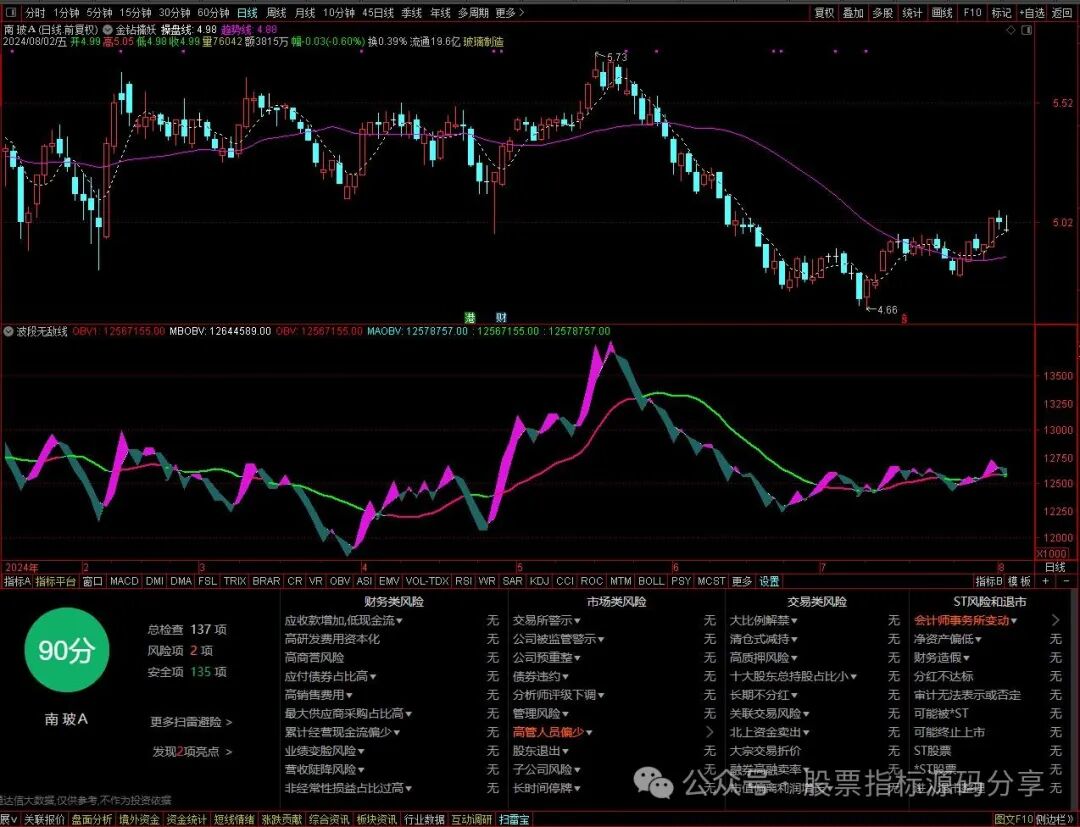The image size is (1080, 827).
Task: Click the small window icon at chart top right
Action: (x=1028, y=30)
